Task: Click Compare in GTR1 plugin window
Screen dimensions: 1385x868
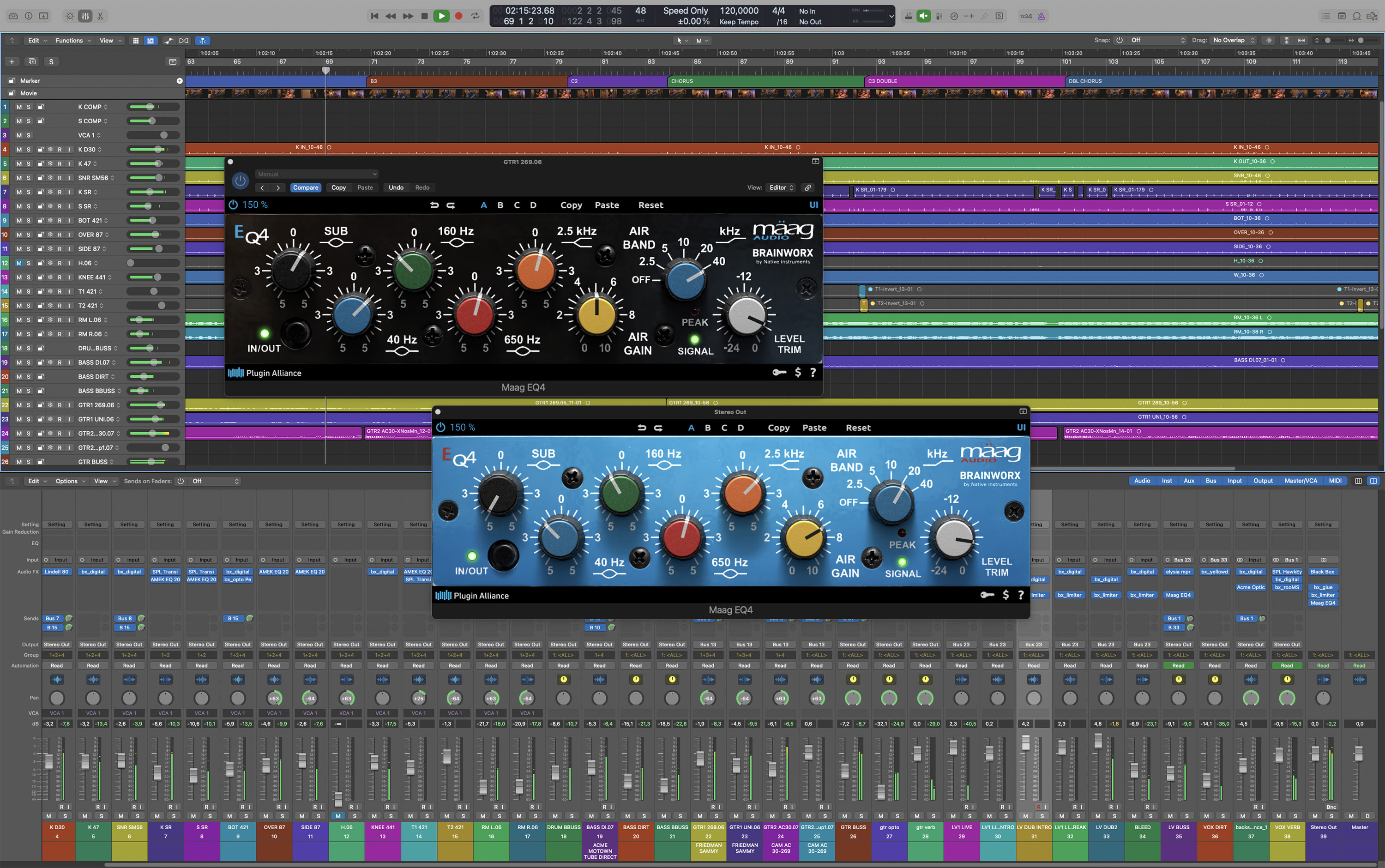Action: (x=305, y=188)
